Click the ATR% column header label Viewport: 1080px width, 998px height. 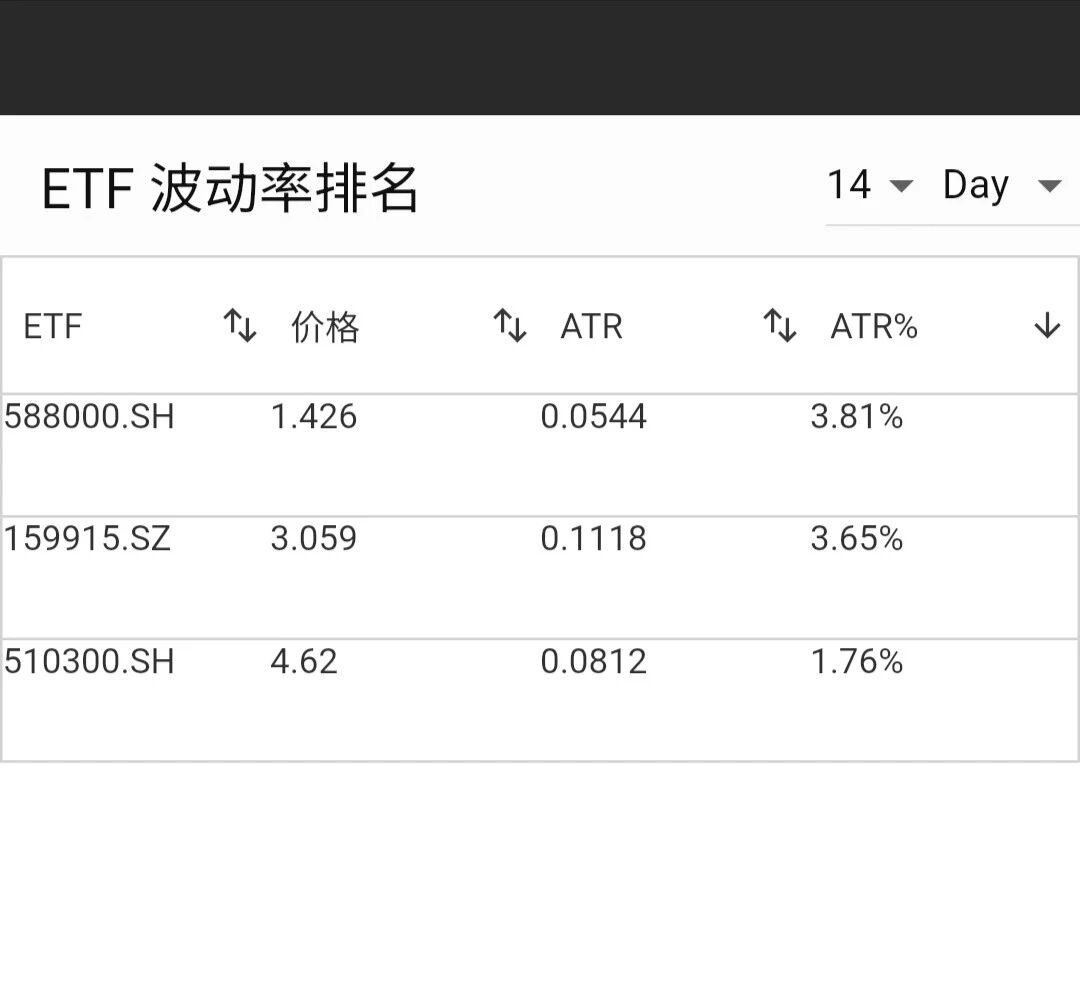(x=874, y=326)
